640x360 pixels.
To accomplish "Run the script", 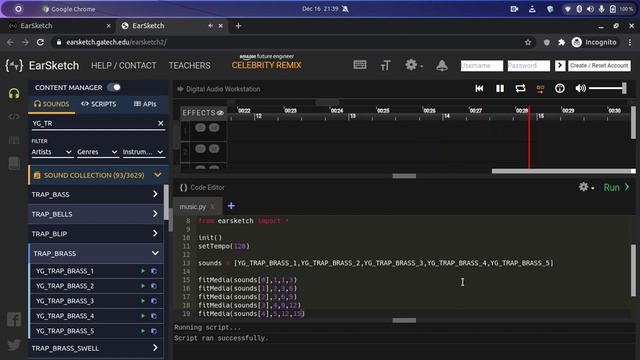I will [x=616, y=187].
